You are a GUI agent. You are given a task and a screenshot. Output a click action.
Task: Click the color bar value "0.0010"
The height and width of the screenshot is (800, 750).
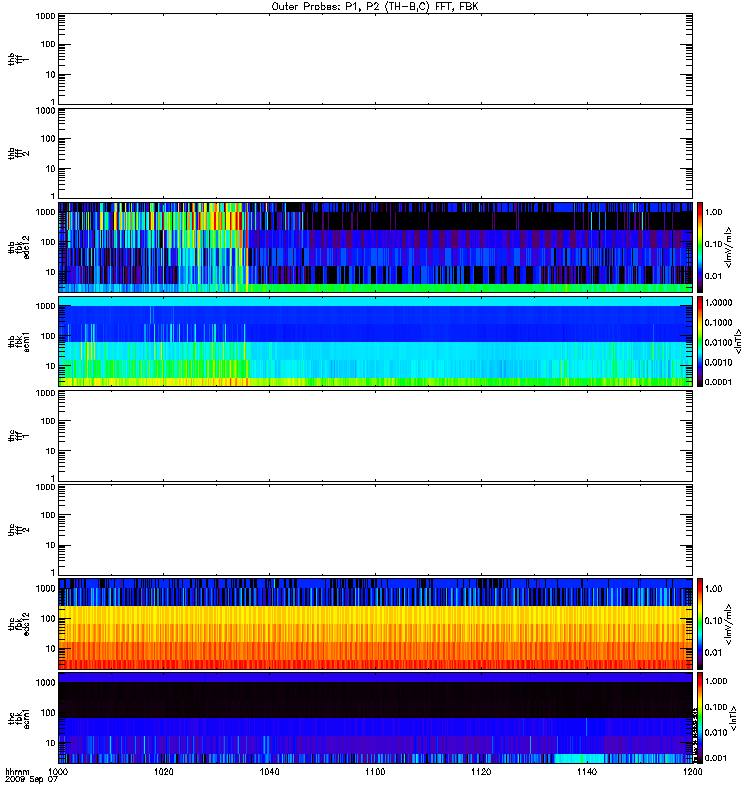(x=718, y=362)
